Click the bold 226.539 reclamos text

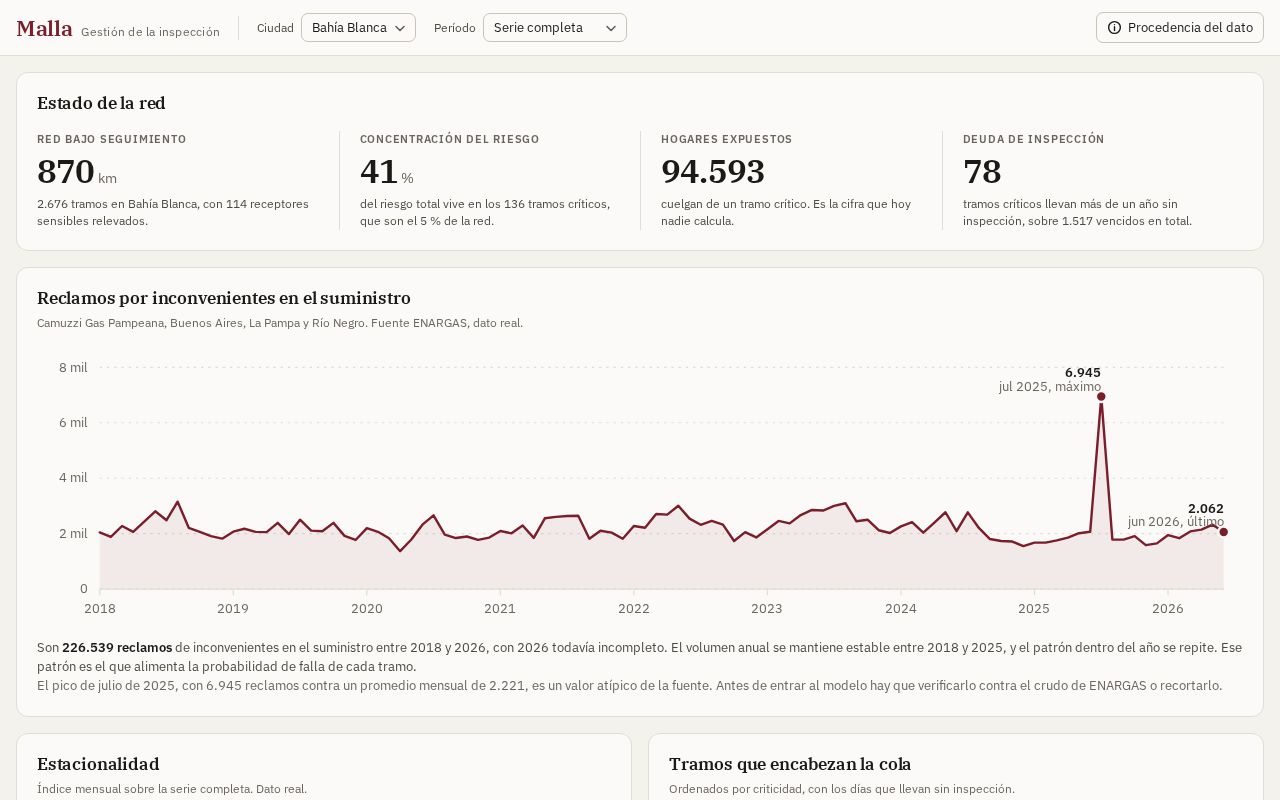pyautogui.click(x=117, y=647)
